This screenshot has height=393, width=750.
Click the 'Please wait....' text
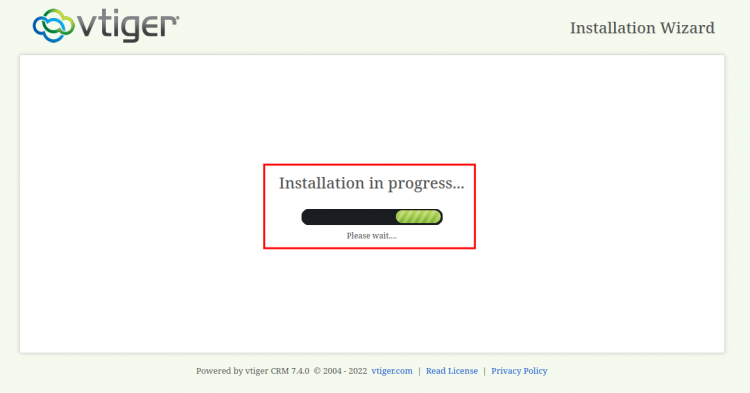tap(372, 236)
